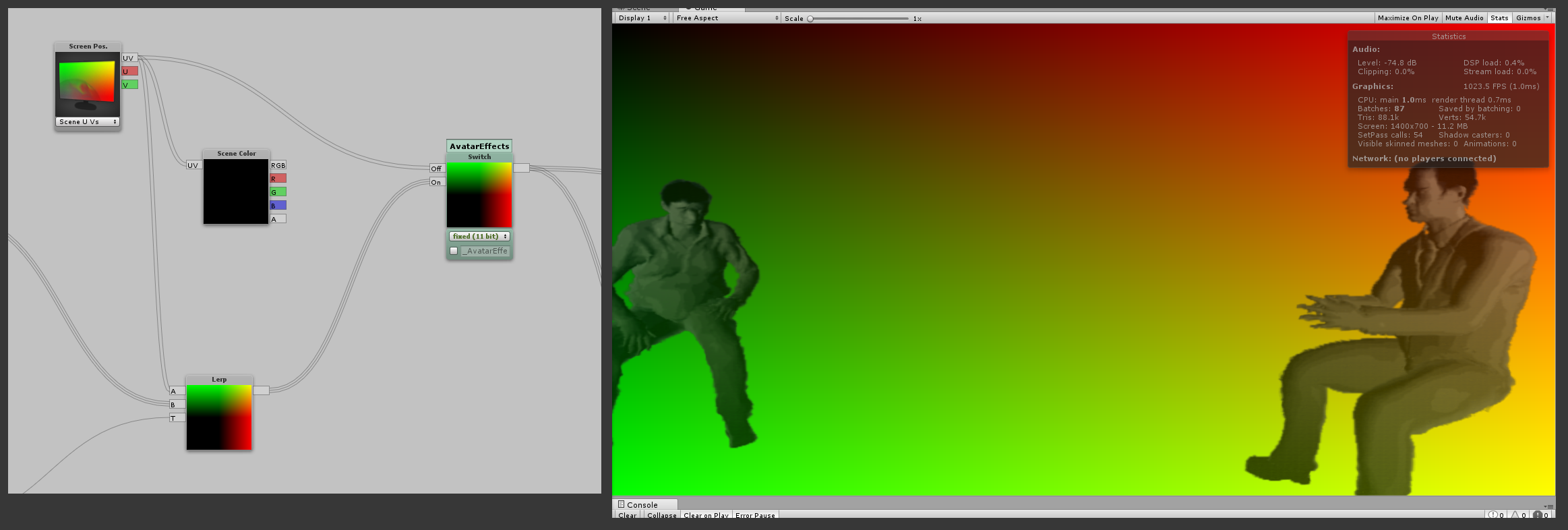Select the Scene Color node title
Viewport: 1568px width, 530px height.
pyautogui.click(x=236, y=154)
